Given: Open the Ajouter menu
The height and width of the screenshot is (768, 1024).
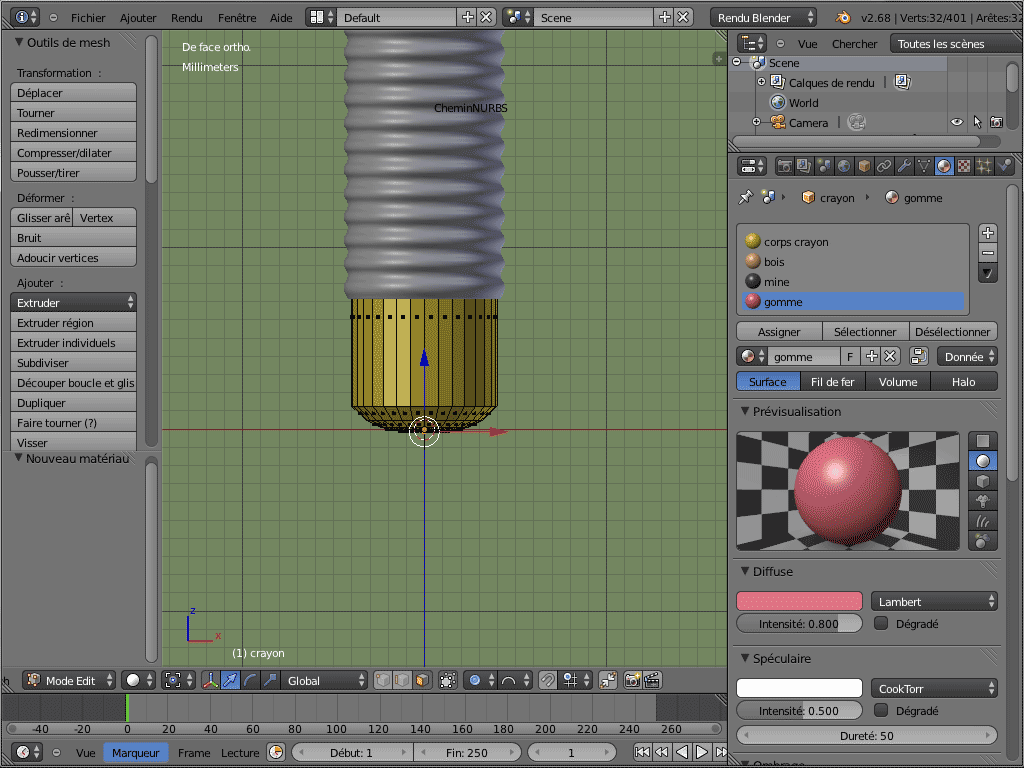Looking at the screenshot, I should pos(138,18).
